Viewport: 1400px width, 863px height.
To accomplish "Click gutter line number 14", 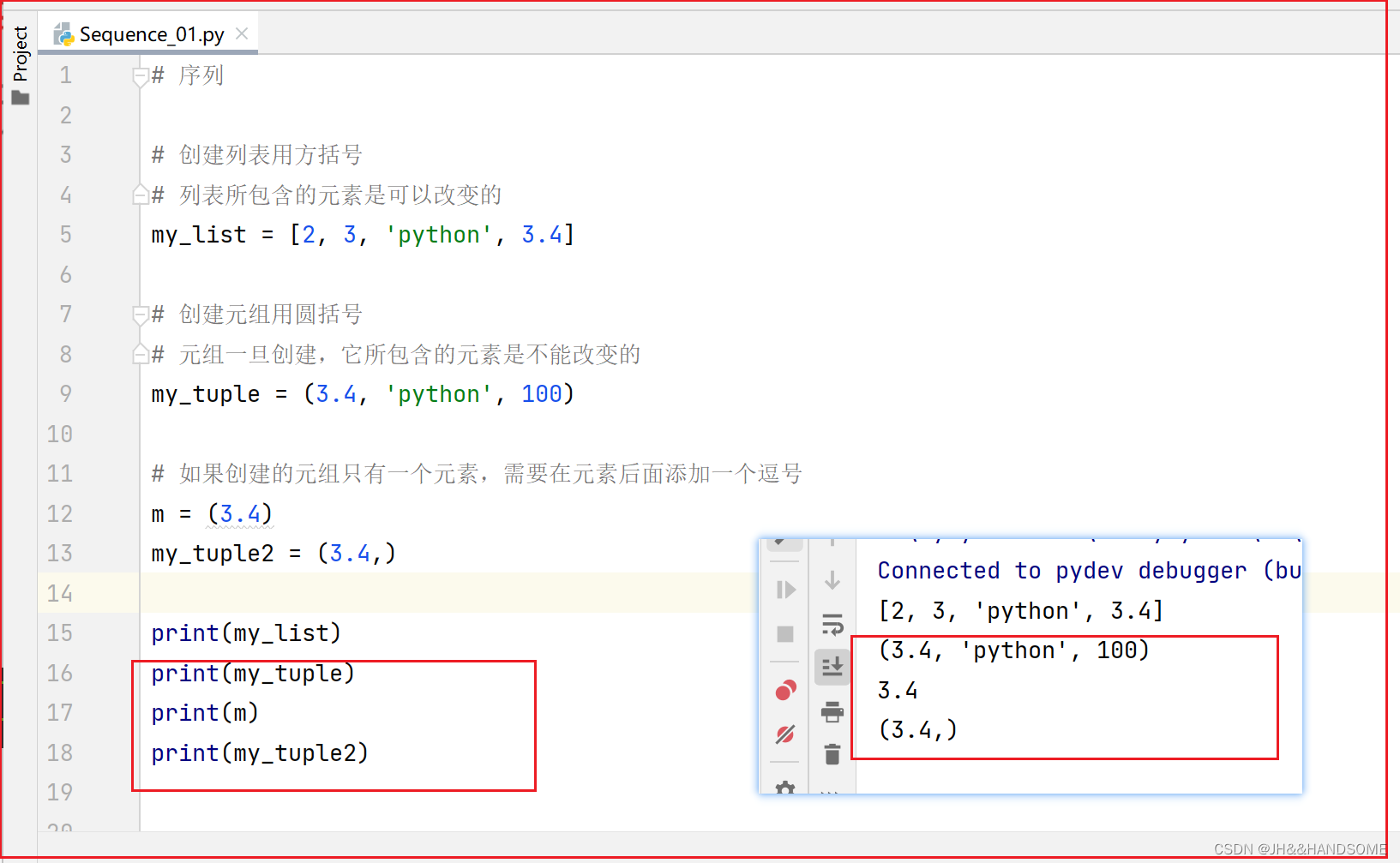I will click(60, 593).
